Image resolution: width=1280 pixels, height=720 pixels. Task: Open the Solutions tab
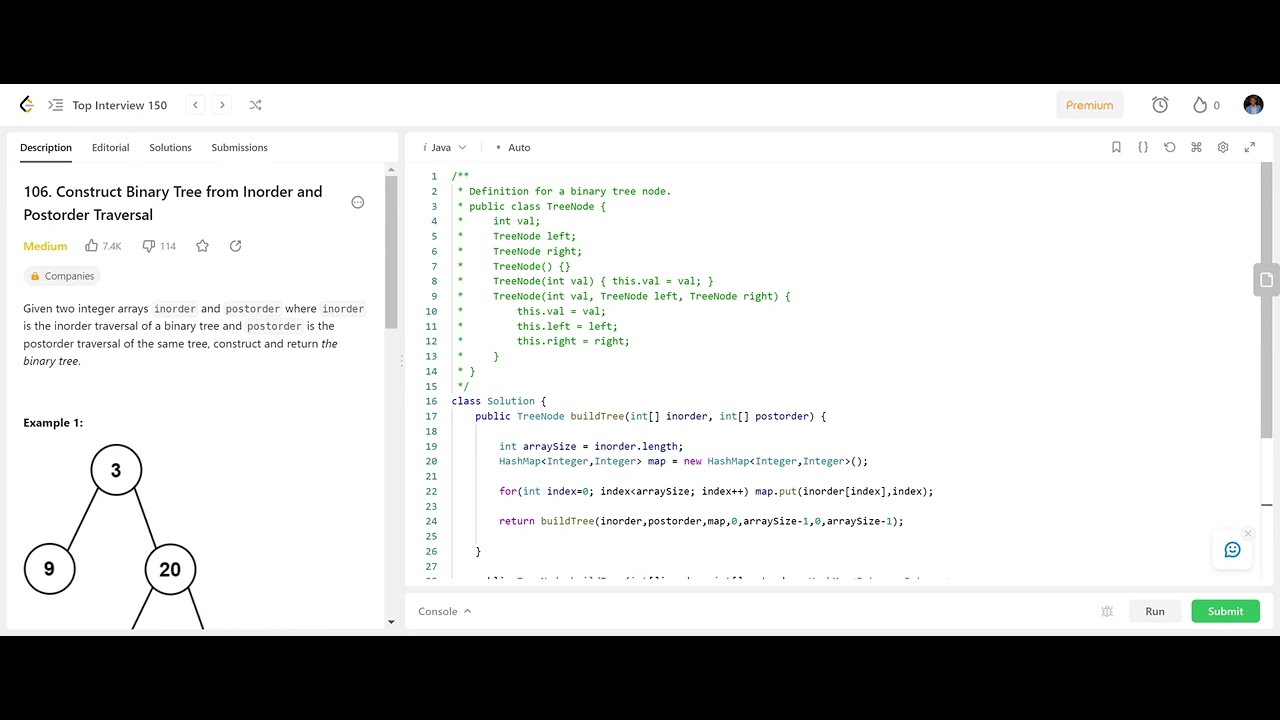170,147
